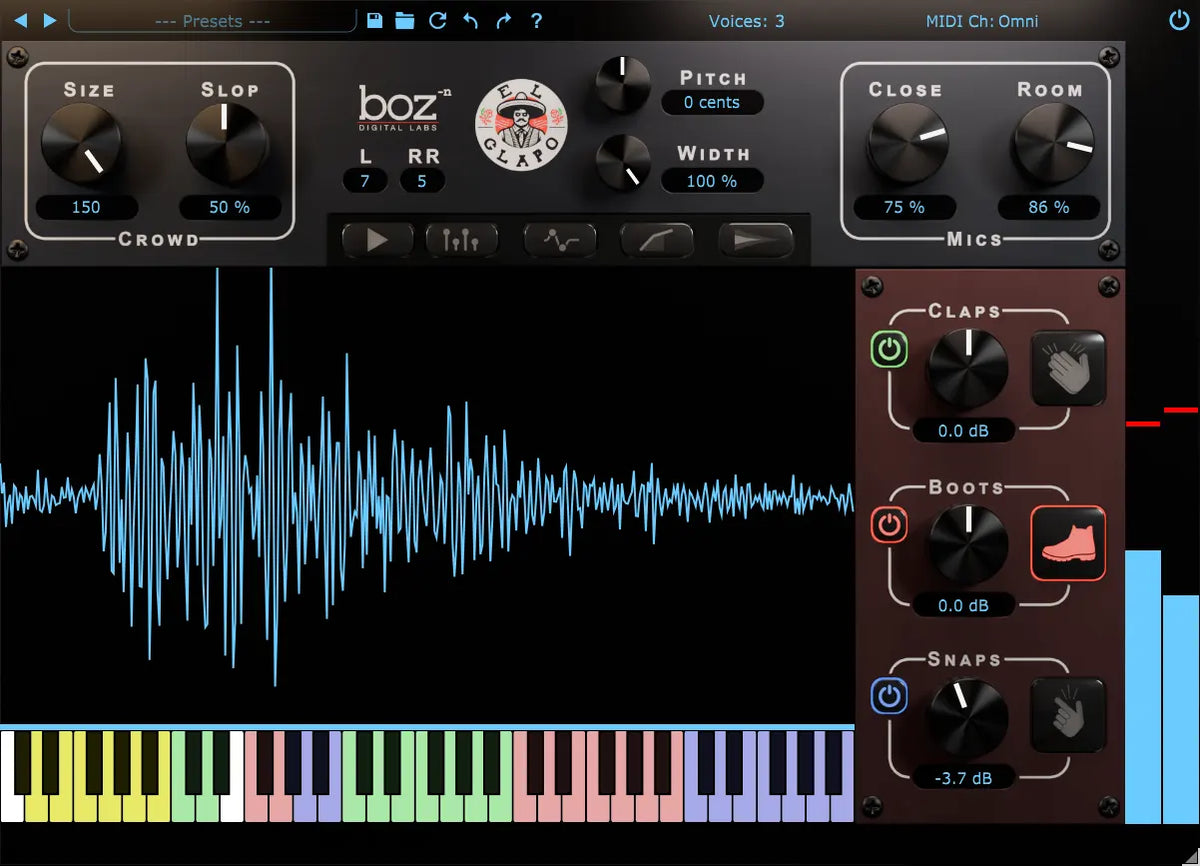This screenshot has height=866, width=1200.
Task: Switch to the mixer faders tab
Action: point(461,241)
